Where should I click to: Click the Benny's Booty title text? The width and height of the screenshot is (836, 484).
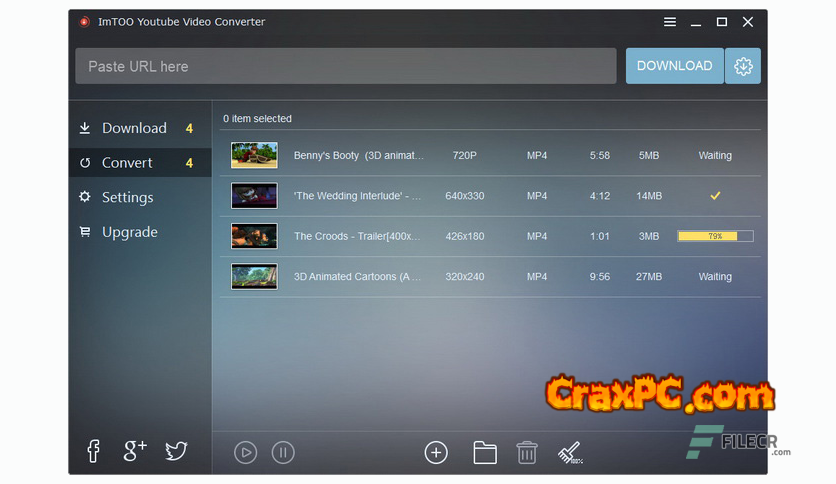[359, 156]
